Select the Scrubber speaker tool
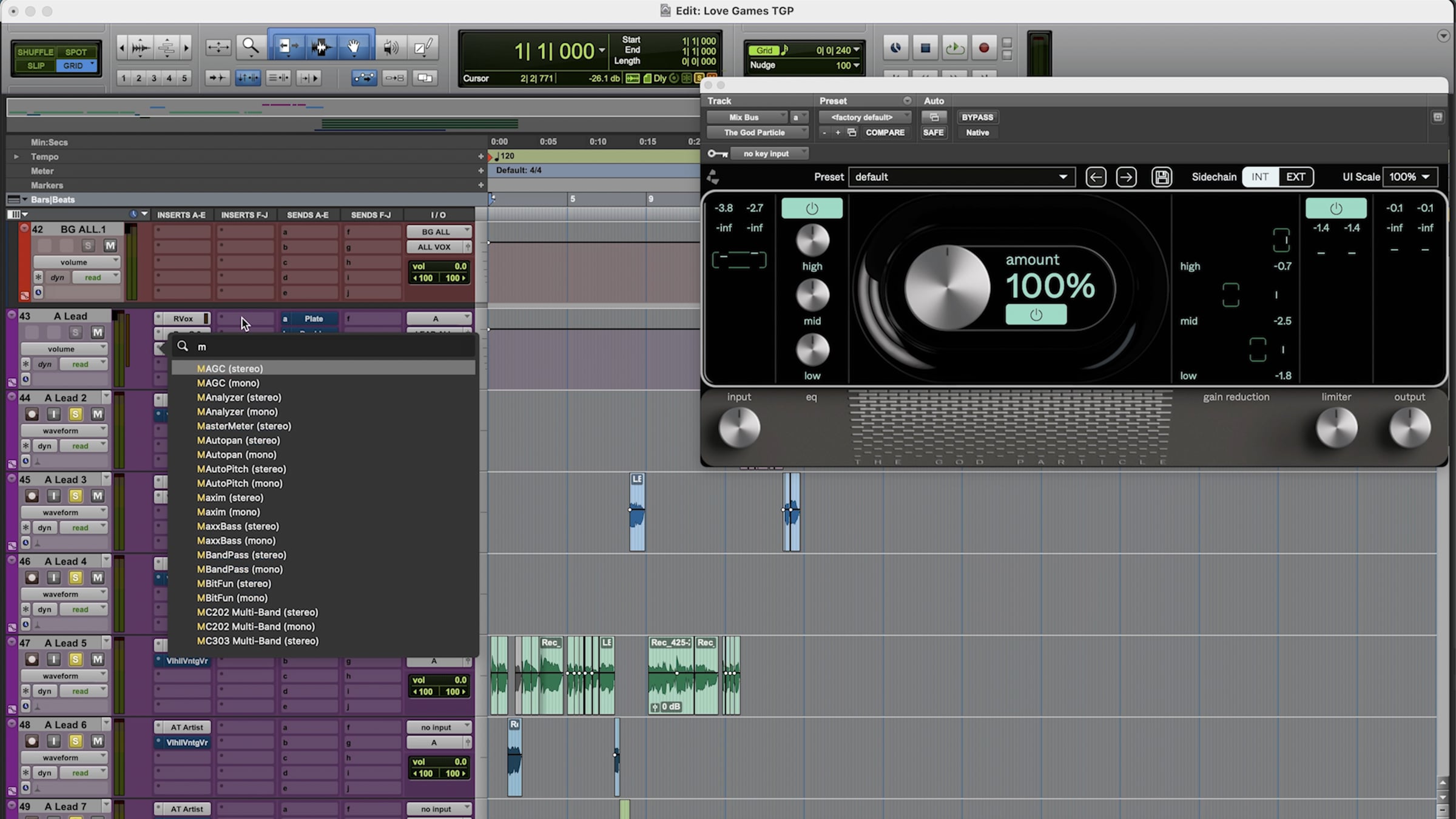Viewport: 1456px width, 819px height. click(391, 47)
